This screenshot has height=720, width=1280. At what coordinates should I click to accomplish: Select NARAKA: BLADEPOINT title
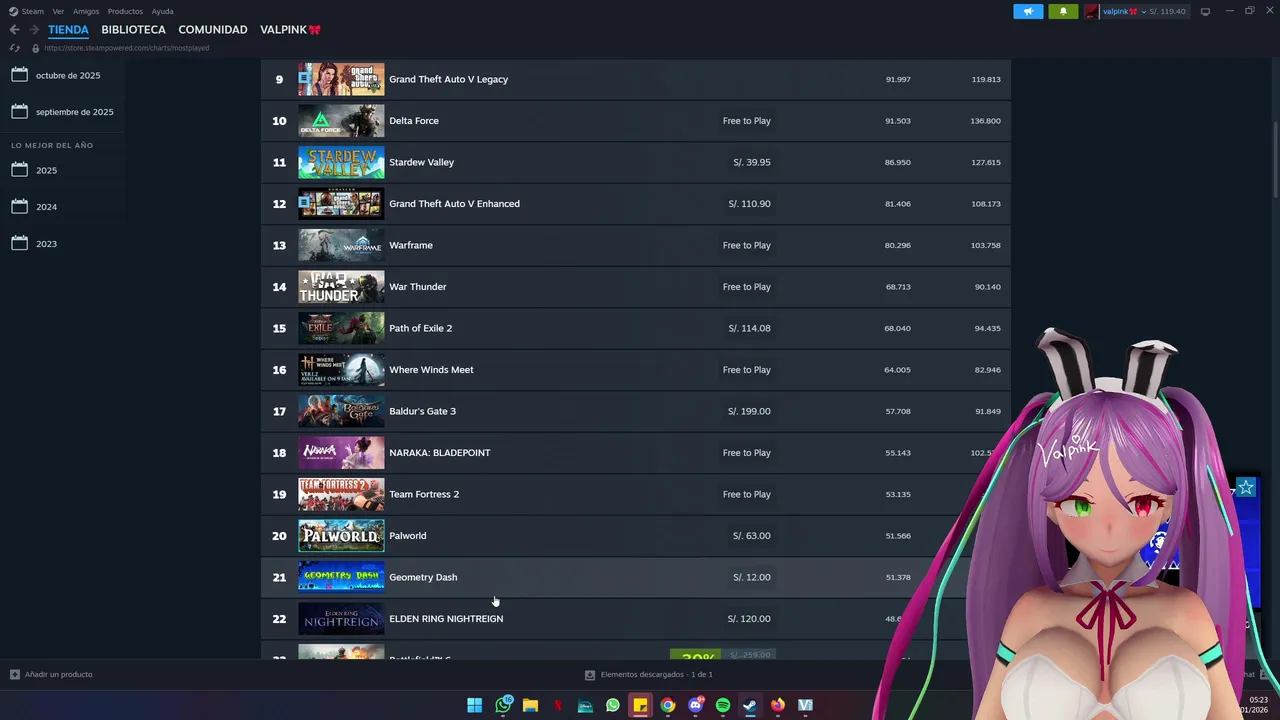point(439,453)
